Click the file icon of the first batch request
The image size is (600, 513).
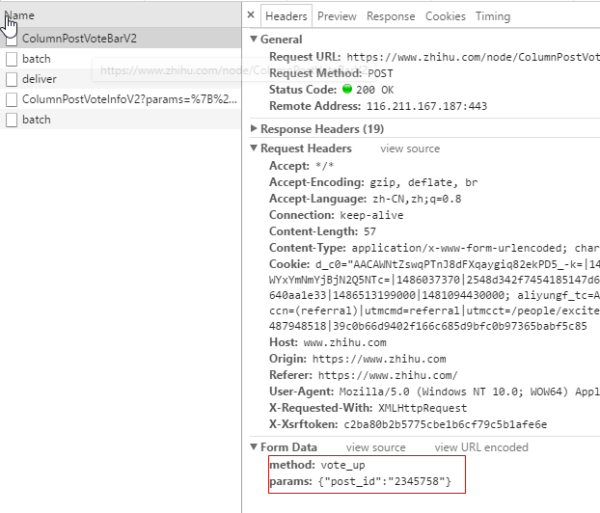click(12, 60)
